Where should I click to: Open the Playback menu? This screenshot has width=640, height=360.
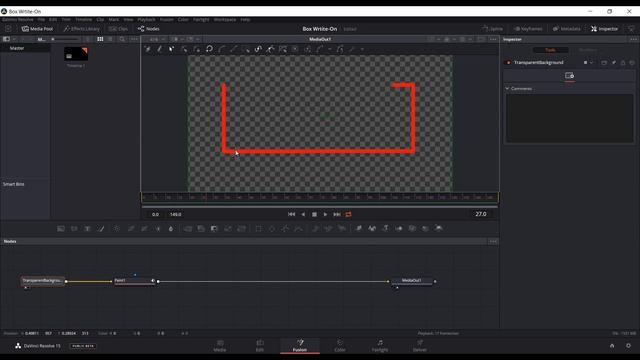click(x=146, y=20)
